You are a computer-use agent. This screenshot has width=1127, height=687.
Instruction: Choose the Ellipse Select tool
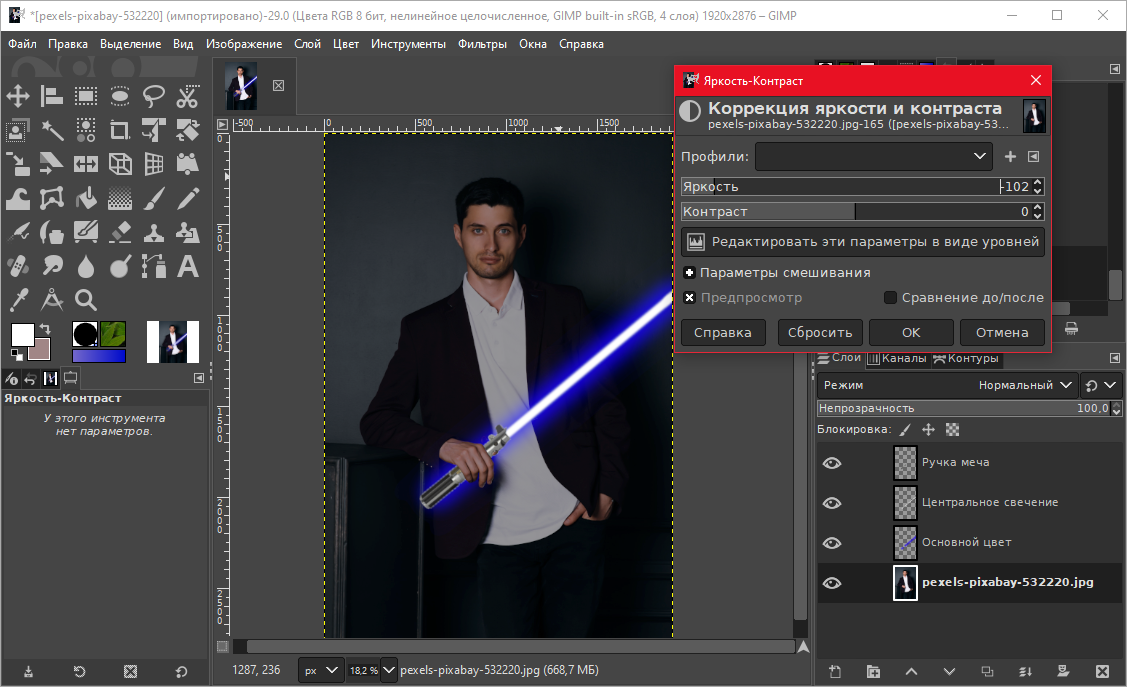pyautogui.click(x=119, y=96)
